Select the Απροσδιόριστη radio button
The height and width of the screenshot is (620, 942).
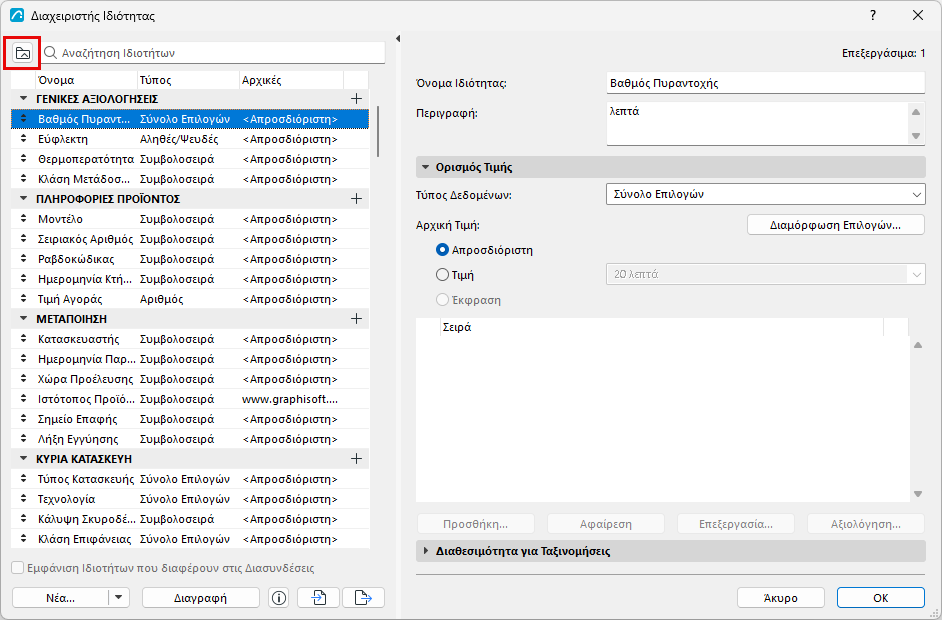(x=442, y=249)
